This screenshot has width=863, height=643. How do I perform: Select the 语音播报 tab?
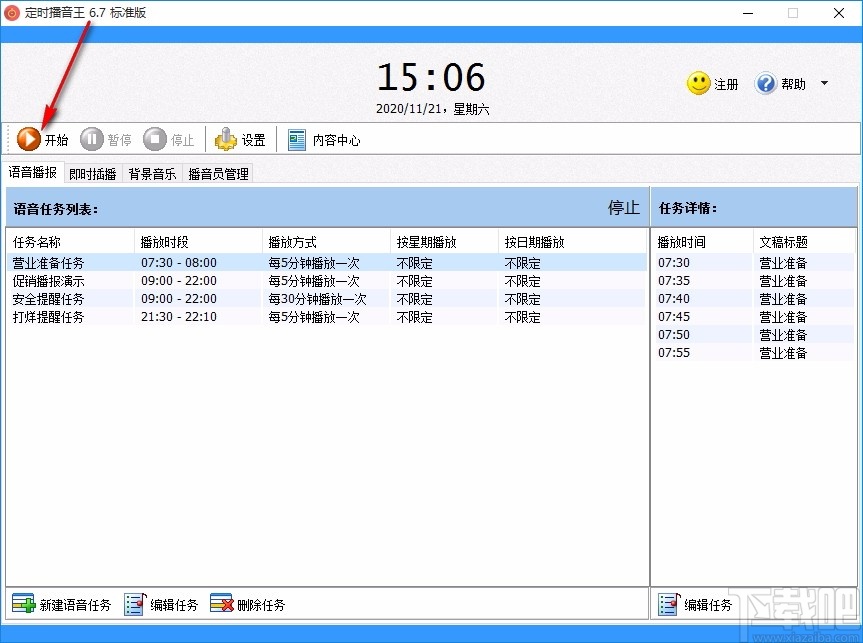click(33, 173)
